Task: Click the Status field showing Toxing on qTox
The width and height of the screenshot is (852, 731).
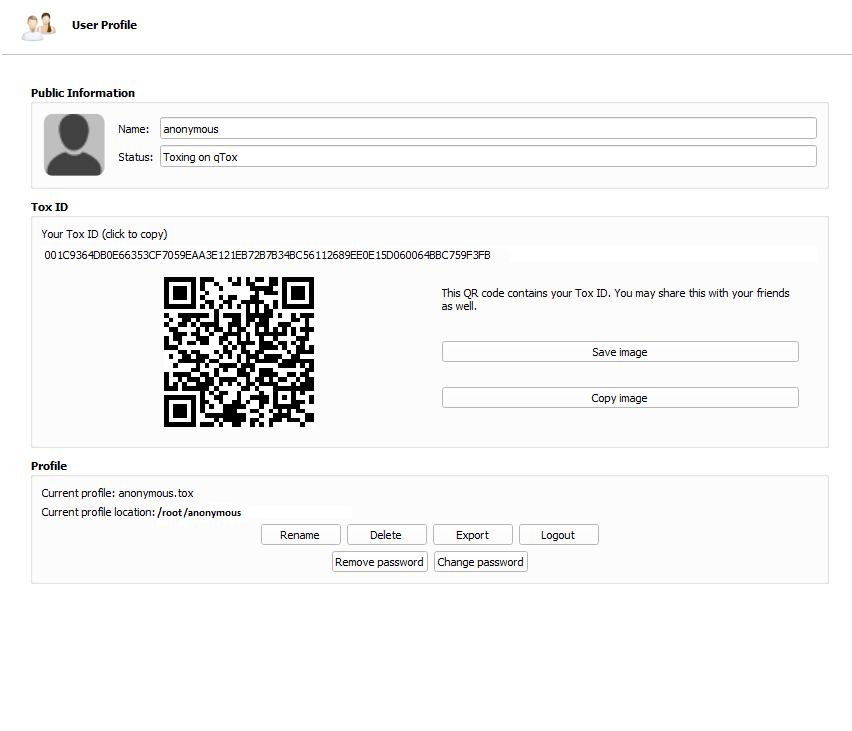Action: click(487, 157)
